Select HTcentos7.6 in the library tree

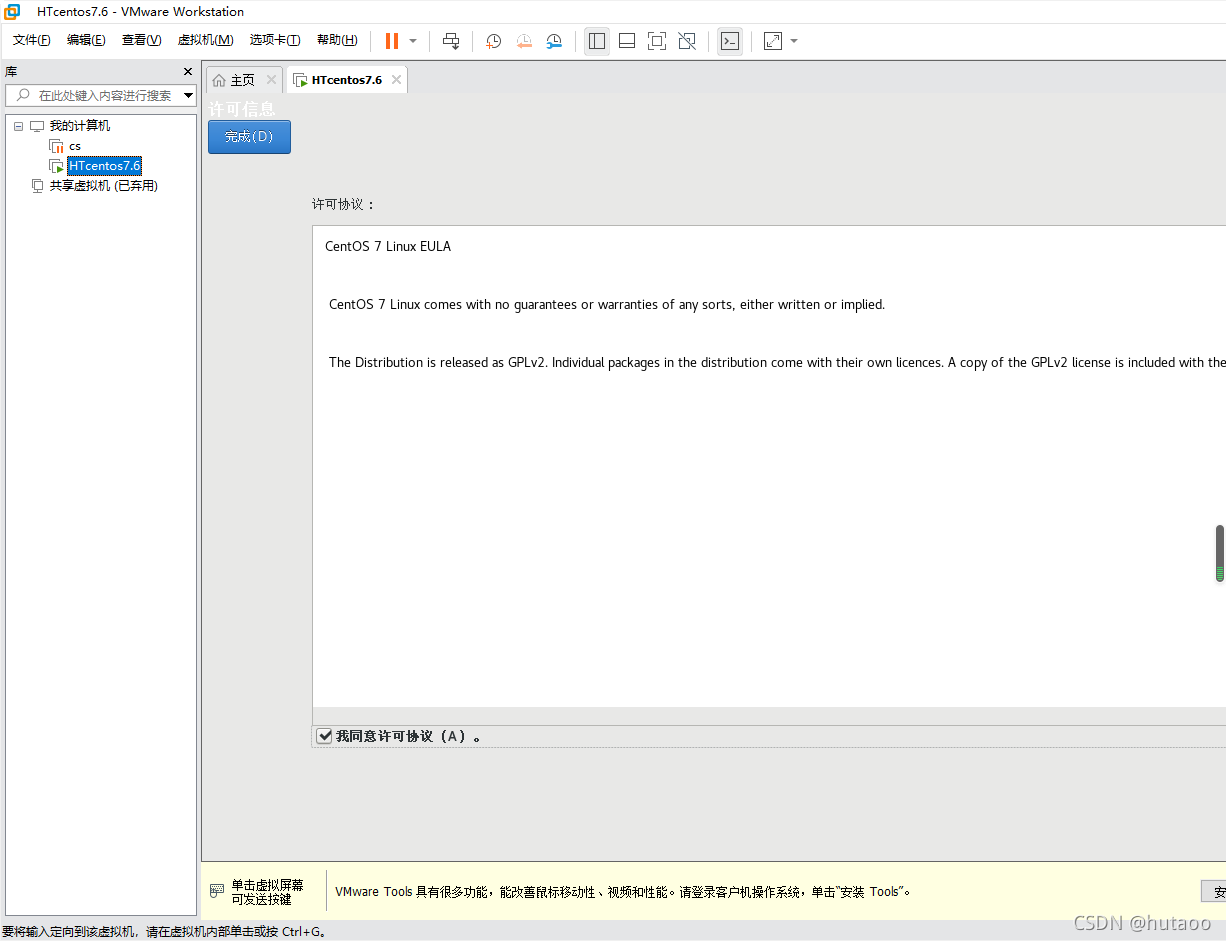(105, 166)
